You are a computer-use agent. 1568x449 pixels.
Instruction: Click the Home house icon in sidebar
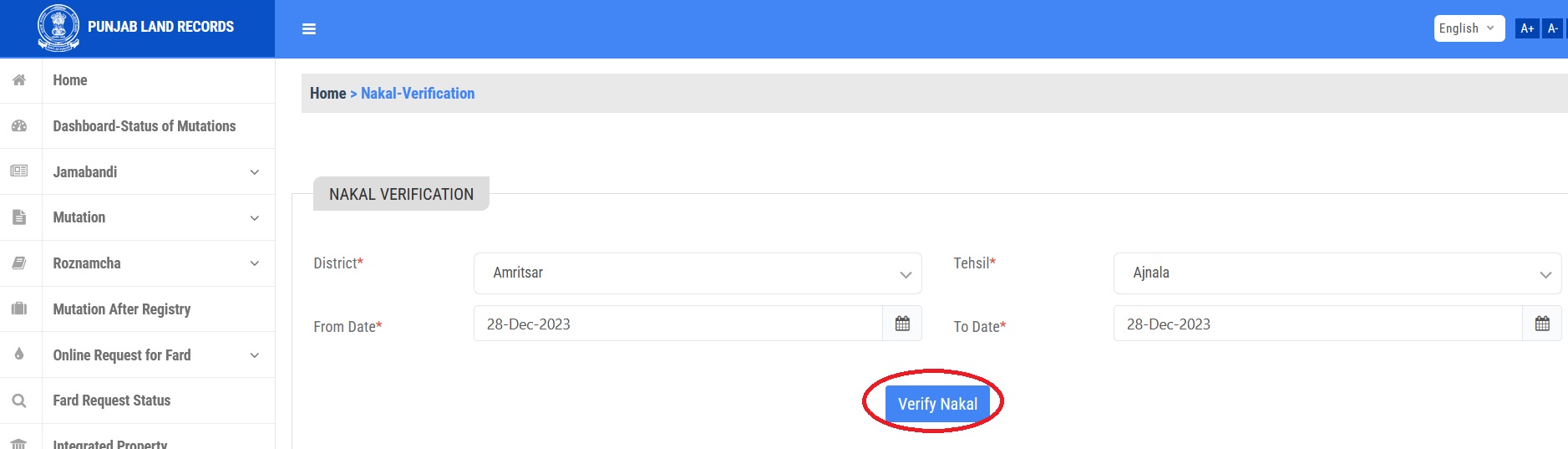(19, 80)
